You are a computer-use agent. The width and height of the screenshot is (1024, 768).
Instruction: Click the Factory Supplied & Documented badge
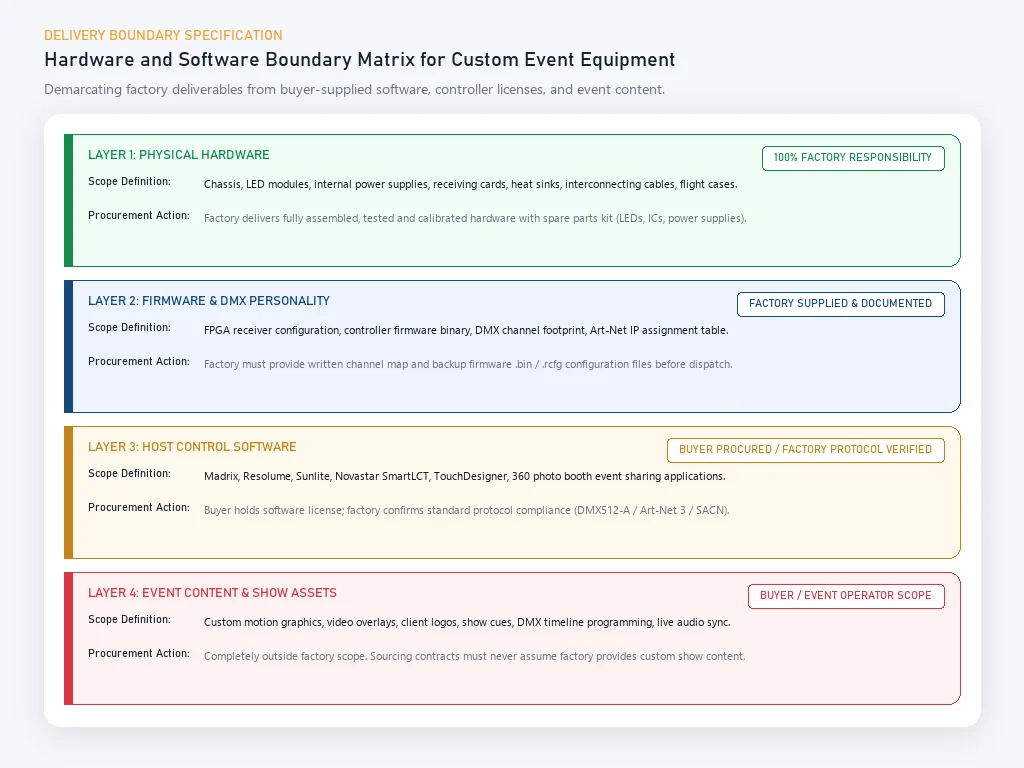[x=840, y=304]
